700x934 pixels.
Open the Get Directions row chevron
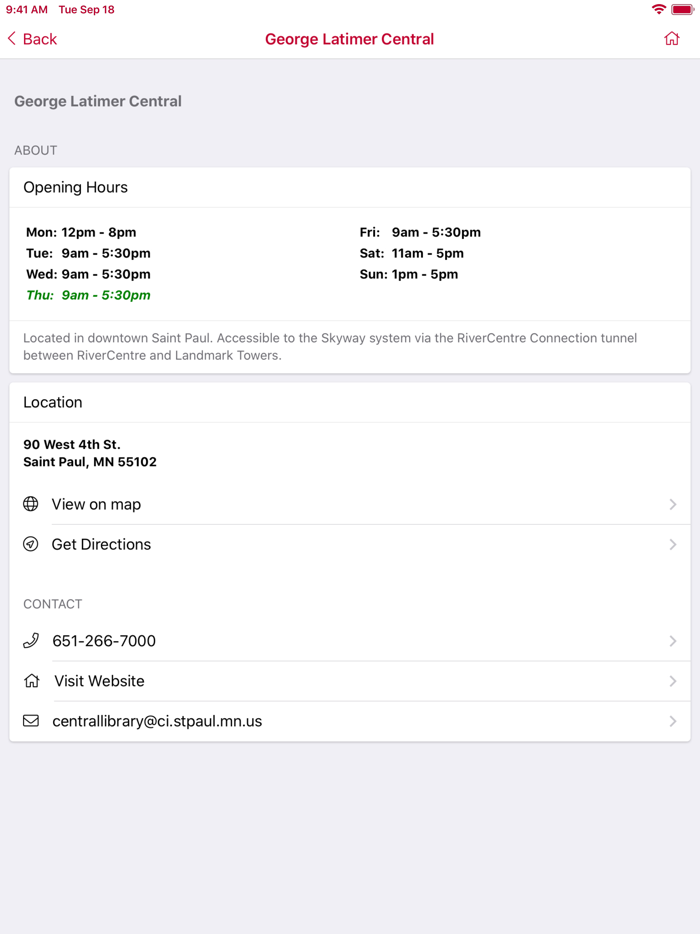pyautogui.click(x=673, y=544)
